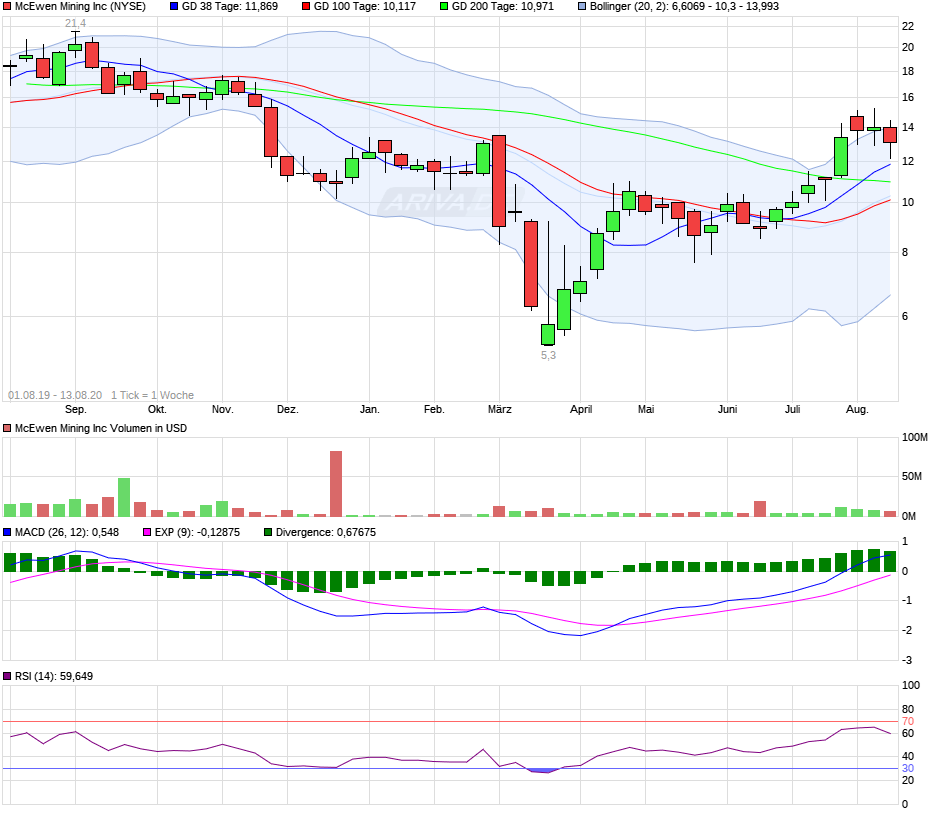Click the date range 01.08.19 - 13.08.20 text
This screenshot has width=940, height=814.
point(55,396)
